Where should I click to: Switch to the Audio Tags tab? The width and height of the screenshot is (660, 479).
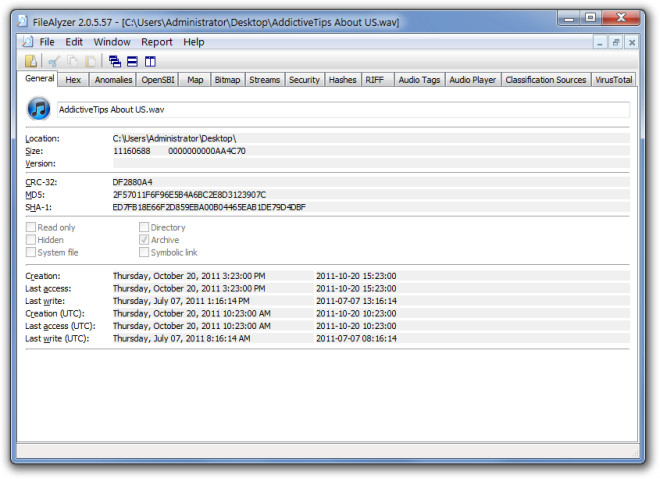coord(419,80)
